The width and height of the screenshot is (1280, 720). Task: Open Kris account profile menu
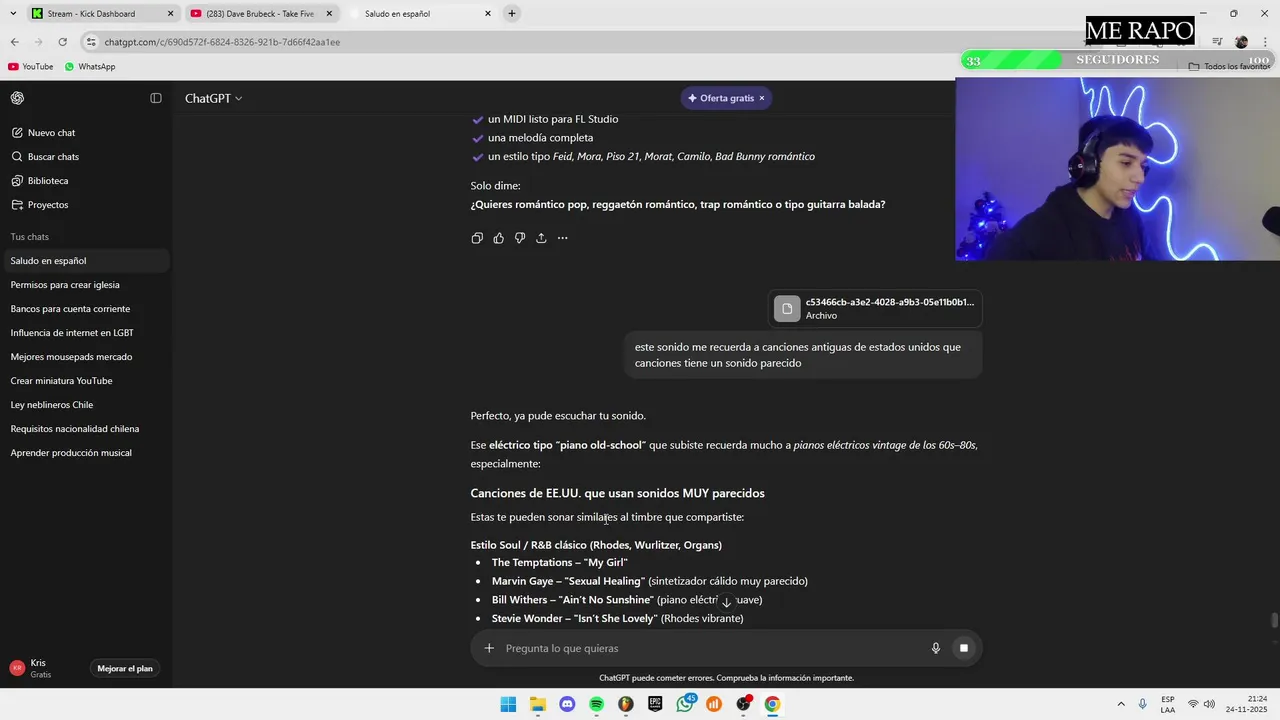(40, 668)
